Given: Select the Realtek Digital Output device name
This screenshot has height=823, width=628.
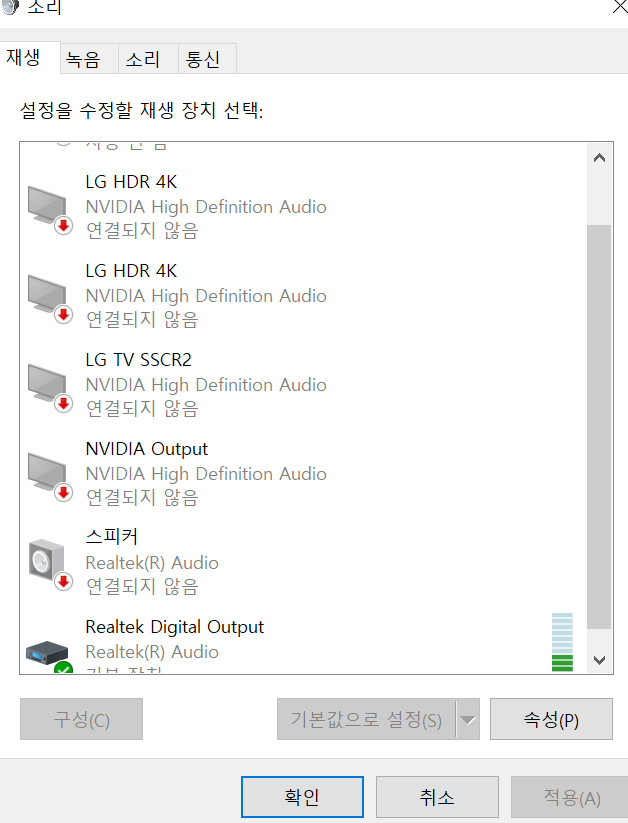Looking at the screenshot, I should coord(174,627).
